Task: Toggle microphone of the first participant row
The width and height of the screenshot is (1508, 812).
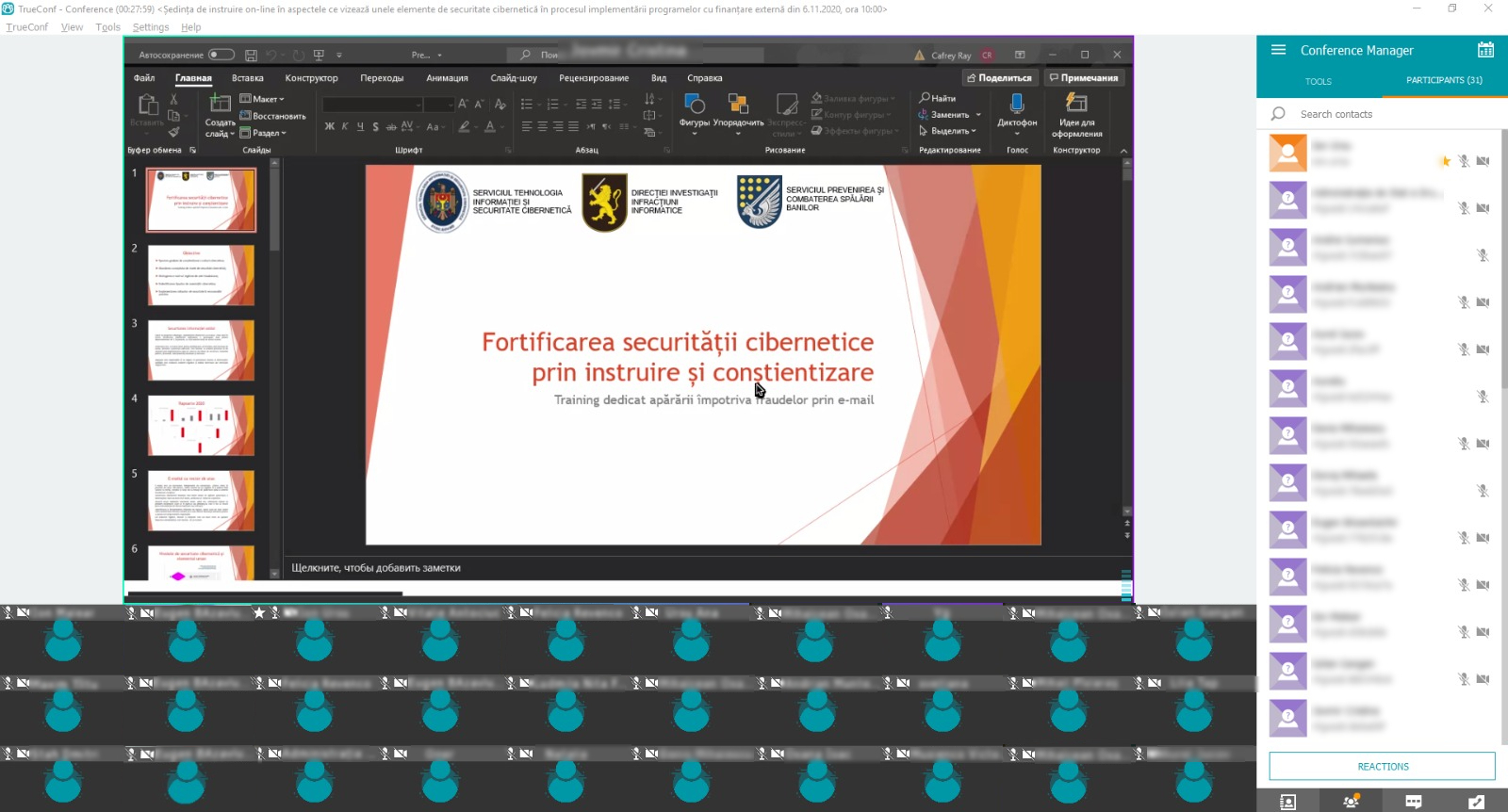Action: tap(1464, 161)
